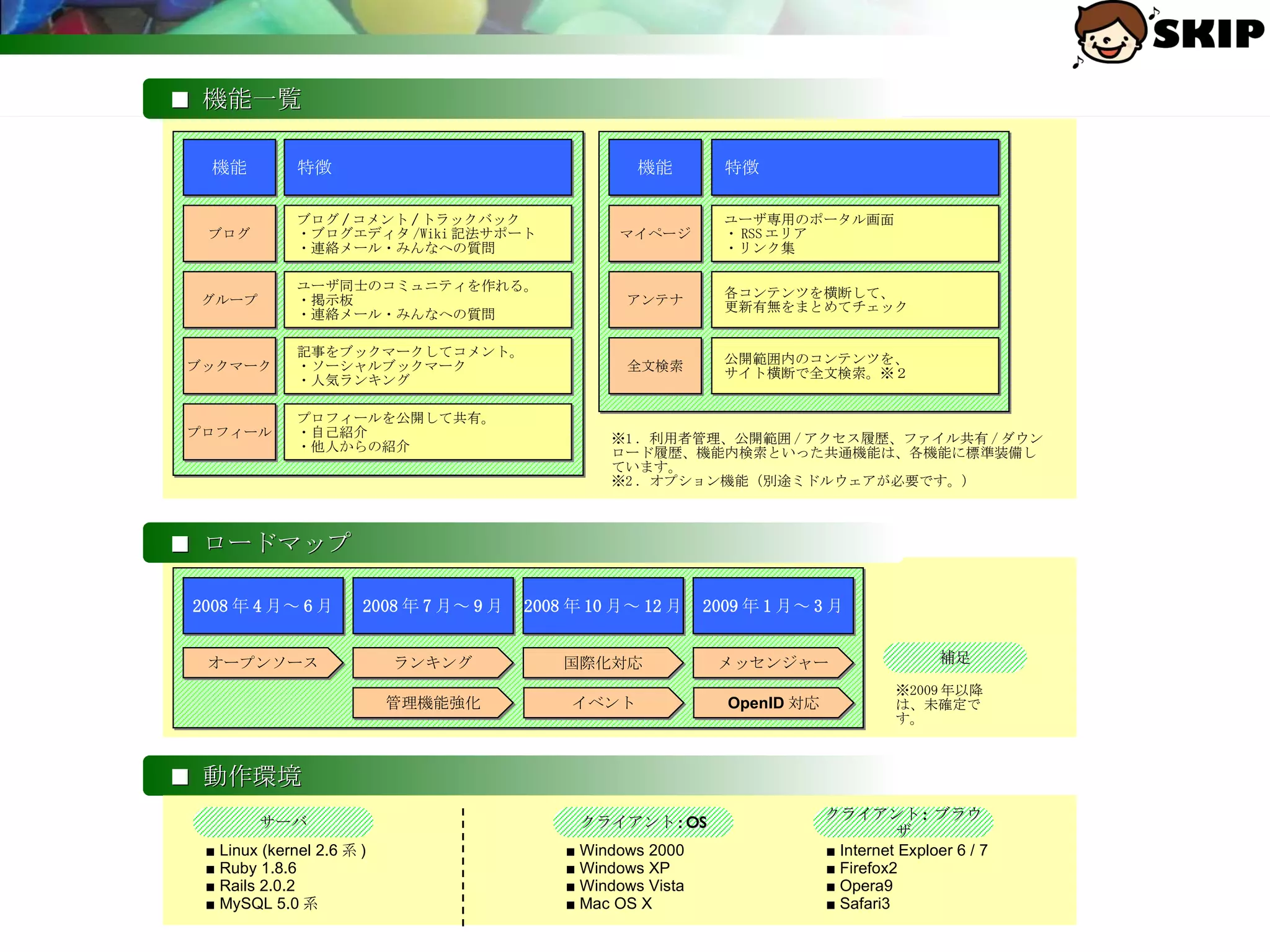Click the サーバ hatched label

283,822
